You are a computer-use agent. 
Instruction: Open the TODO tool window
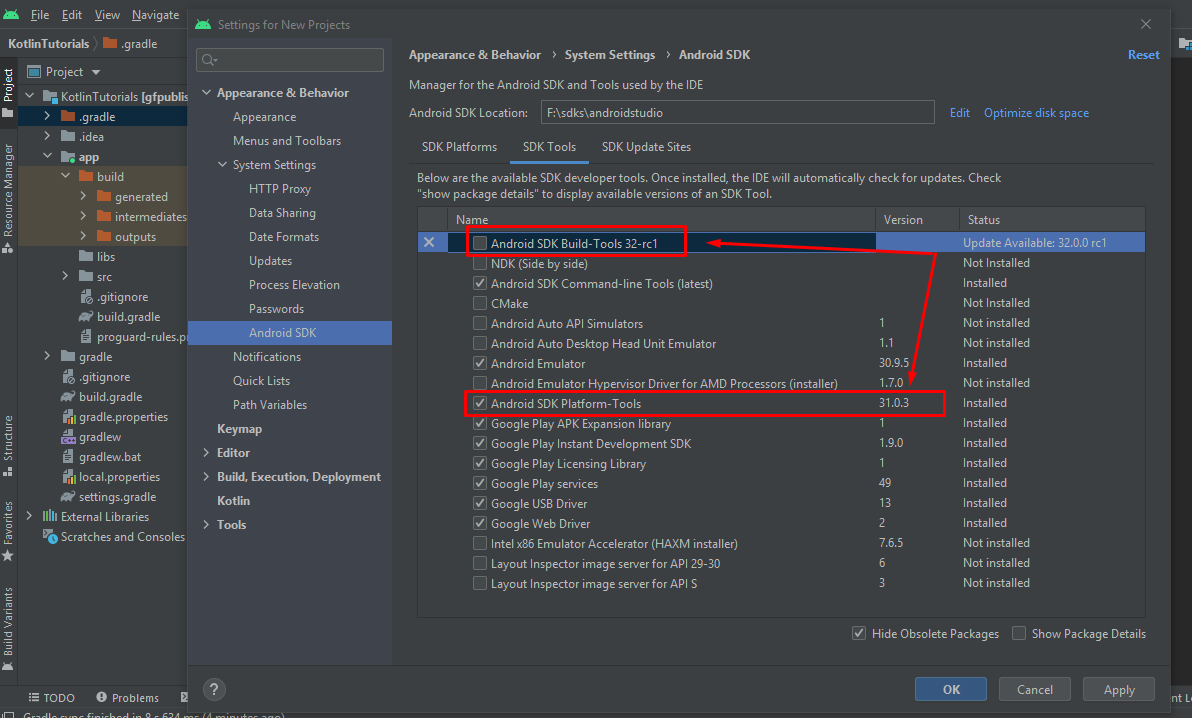coord(52,697)
